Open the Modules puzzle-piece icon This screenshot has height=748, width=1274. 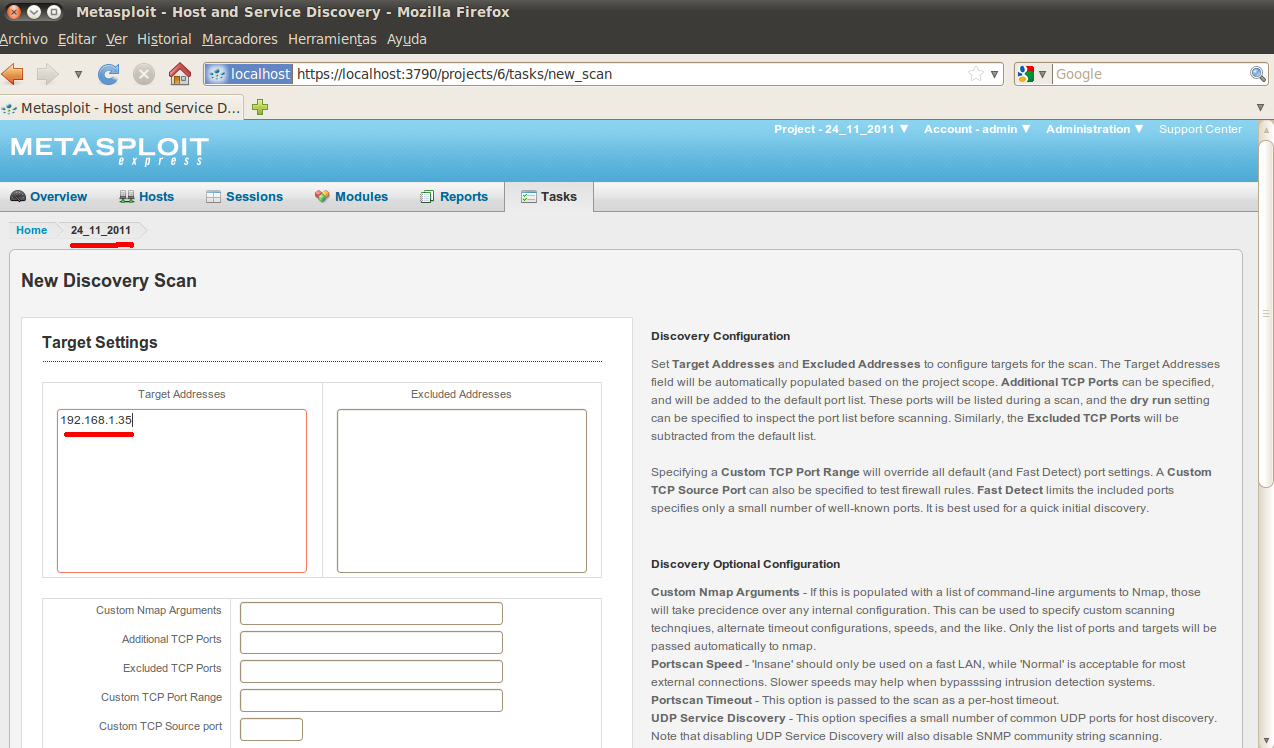(x=321, y=196)
